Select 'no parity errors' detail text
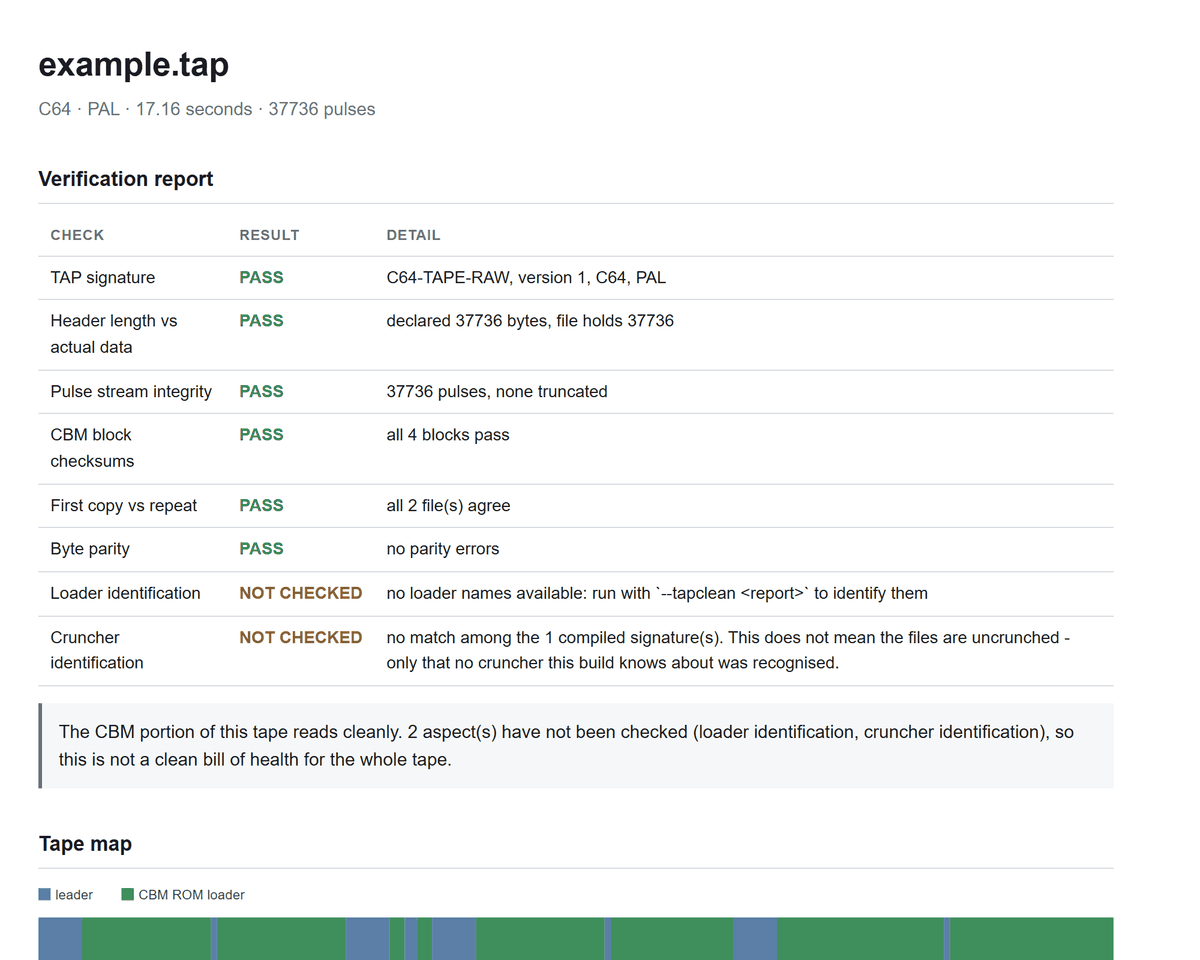The width and height of the screenshot is (1200, 960). click(x=443, y=549)
